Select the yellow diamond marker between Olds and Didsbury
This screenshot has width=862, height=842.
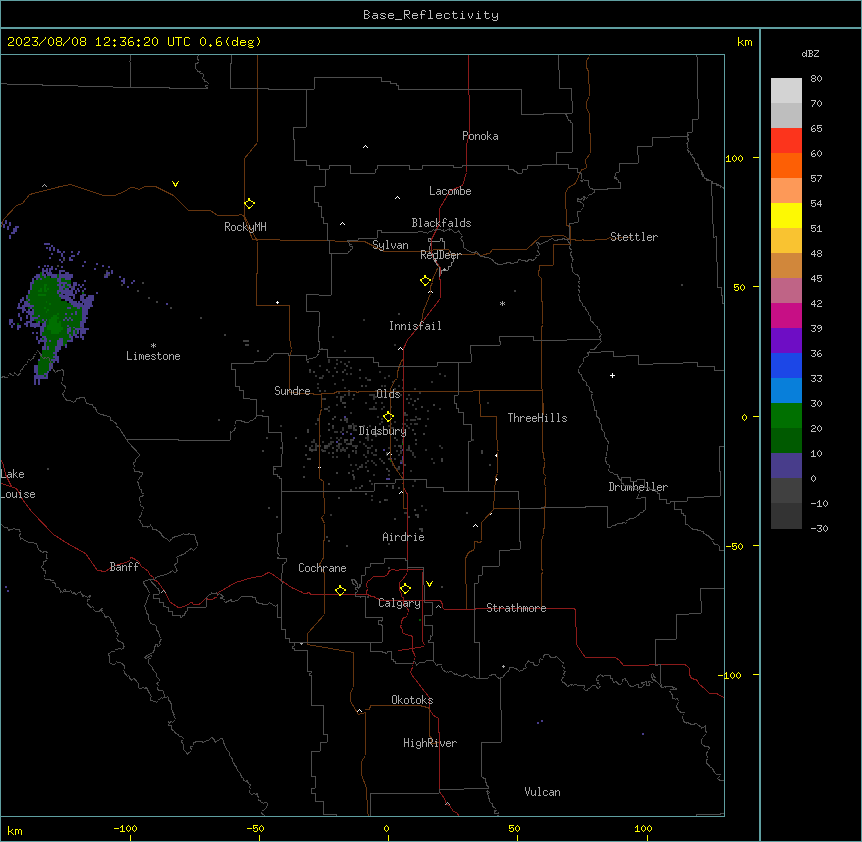click(x=388, y=417)
